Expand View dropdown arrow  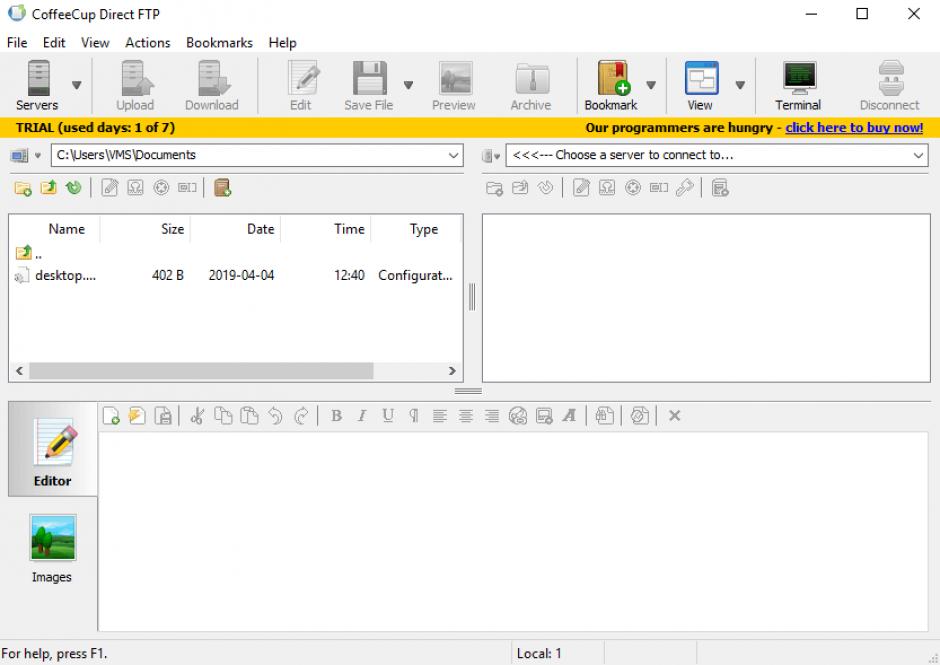pyautogui.click(x=740, y=85)
